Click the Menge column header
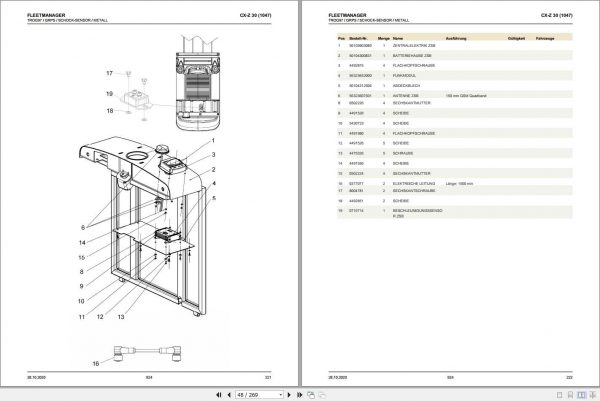The image size is (600, 401). tap(383, 38)
